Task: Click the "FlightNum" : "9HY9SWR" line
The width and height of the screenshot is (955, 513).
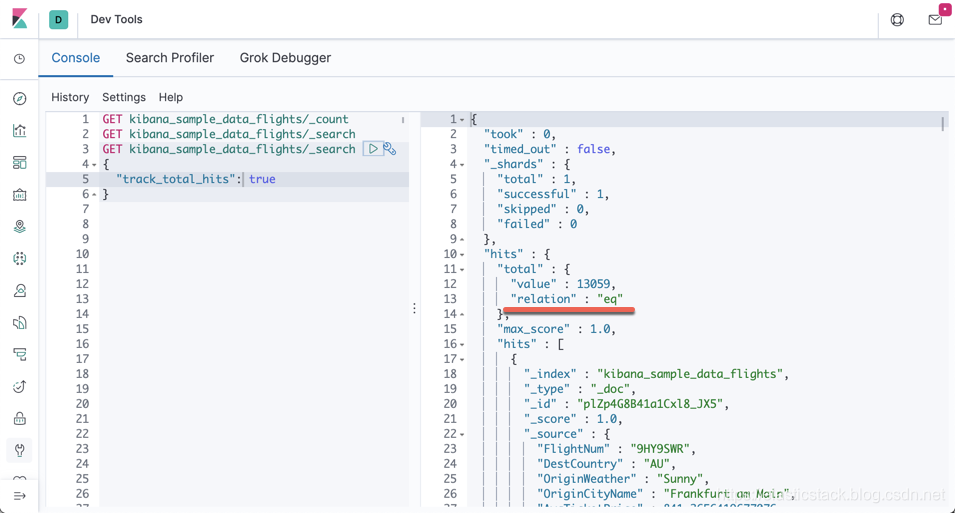Action: [616, 449]
